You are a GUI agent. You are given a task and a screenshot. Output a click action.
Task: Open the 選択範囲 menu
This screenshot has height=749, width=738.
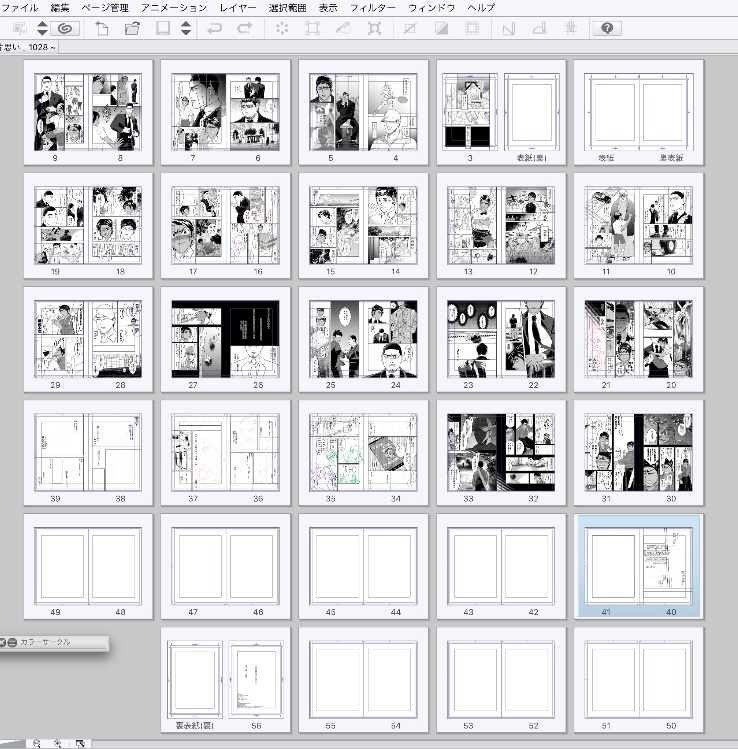pos(288,8)
